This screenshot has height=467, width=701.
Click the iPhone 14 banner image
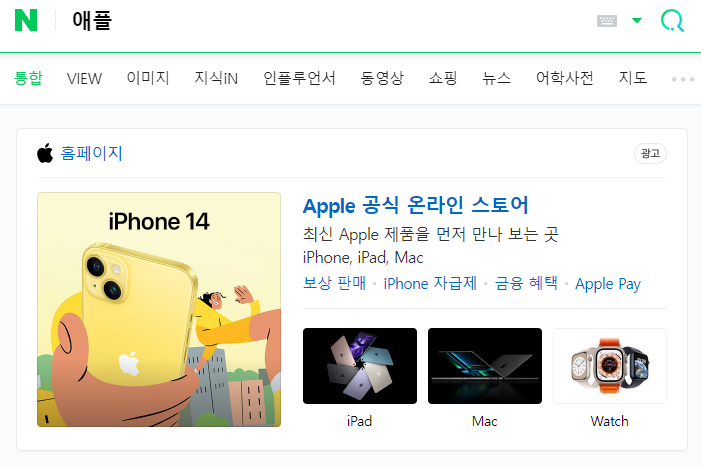(159, 310)
